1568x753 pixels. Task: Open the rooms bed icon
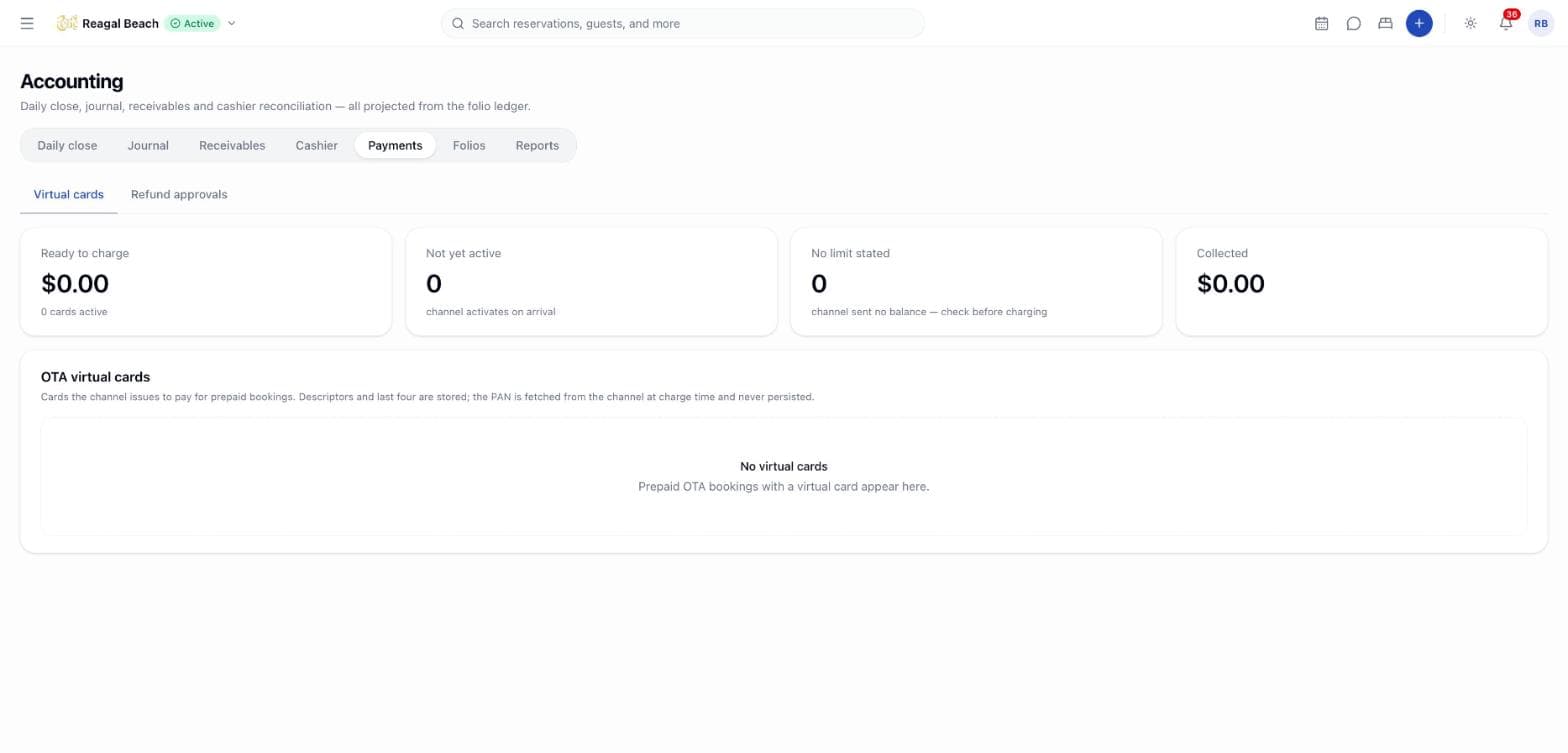[1385, 23]
